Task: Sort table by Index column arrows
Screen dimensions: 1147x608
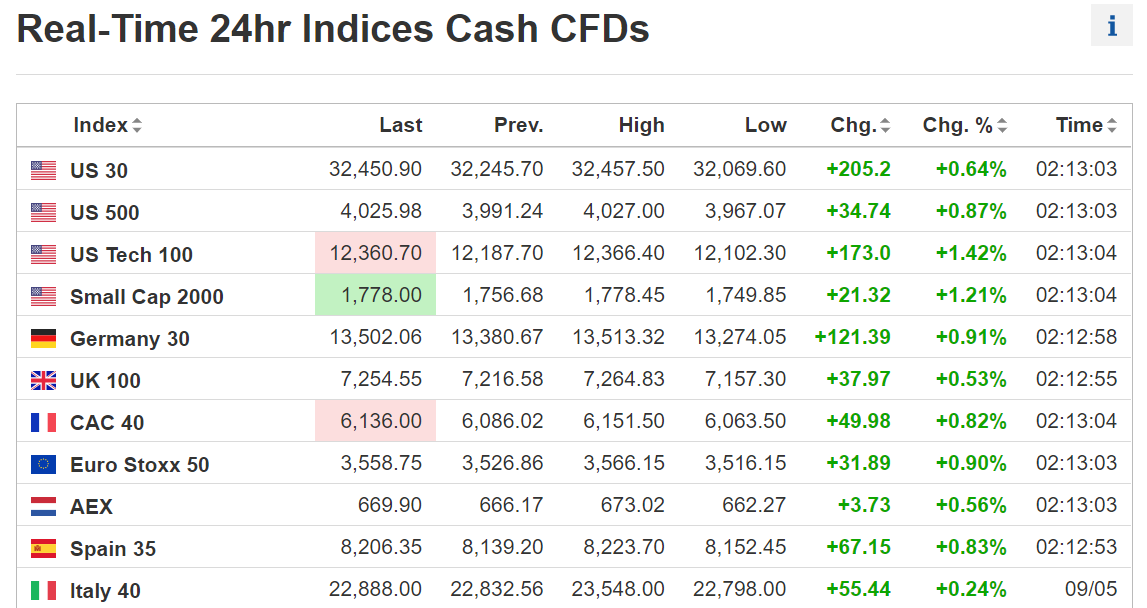Action: 137,126
